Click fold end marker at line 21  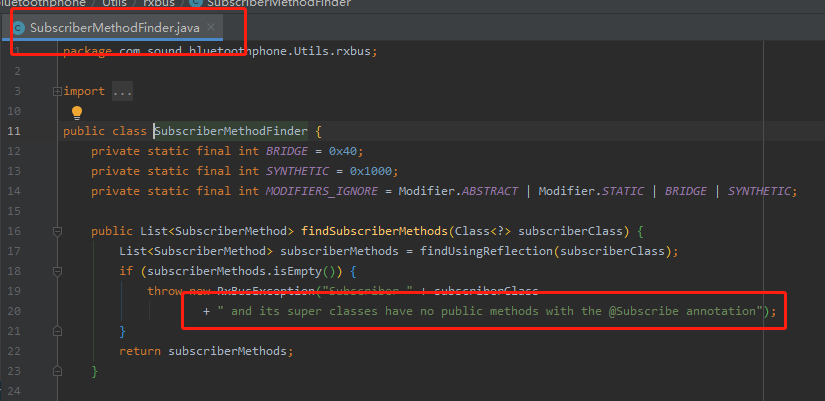point(57,331)
